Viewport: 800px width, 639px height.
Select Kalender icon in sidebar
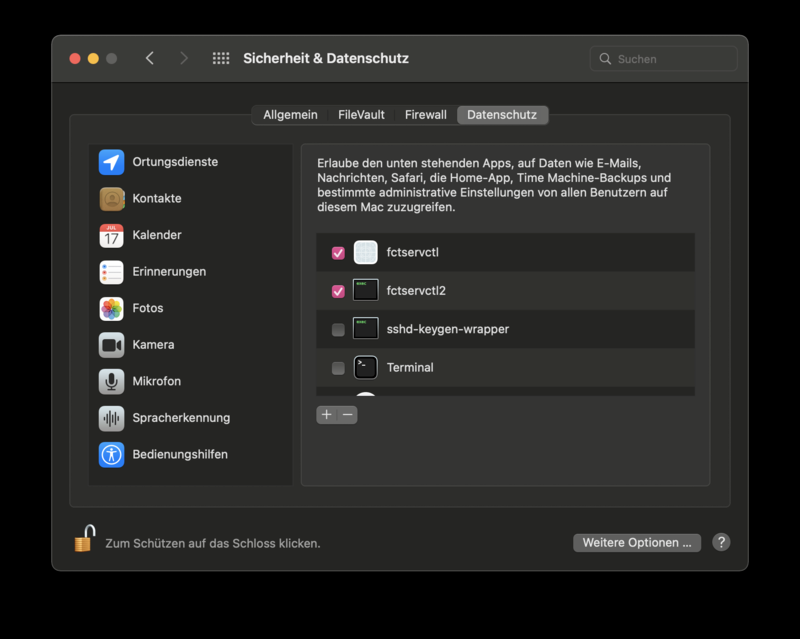coord(112,236)
